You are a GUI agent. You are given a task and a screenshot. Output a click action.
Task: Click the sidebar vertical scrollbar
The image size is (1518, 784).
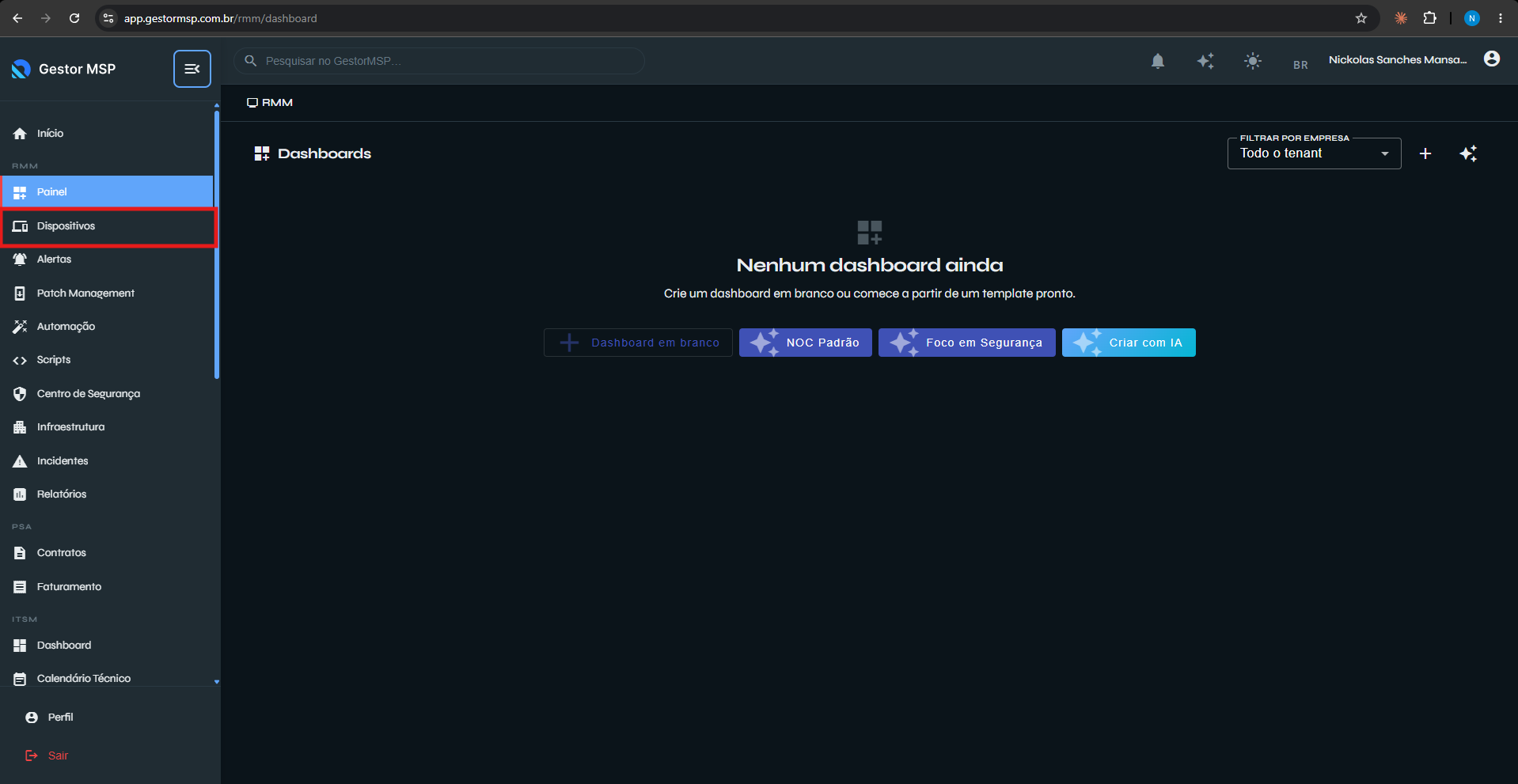click(217, 245)
